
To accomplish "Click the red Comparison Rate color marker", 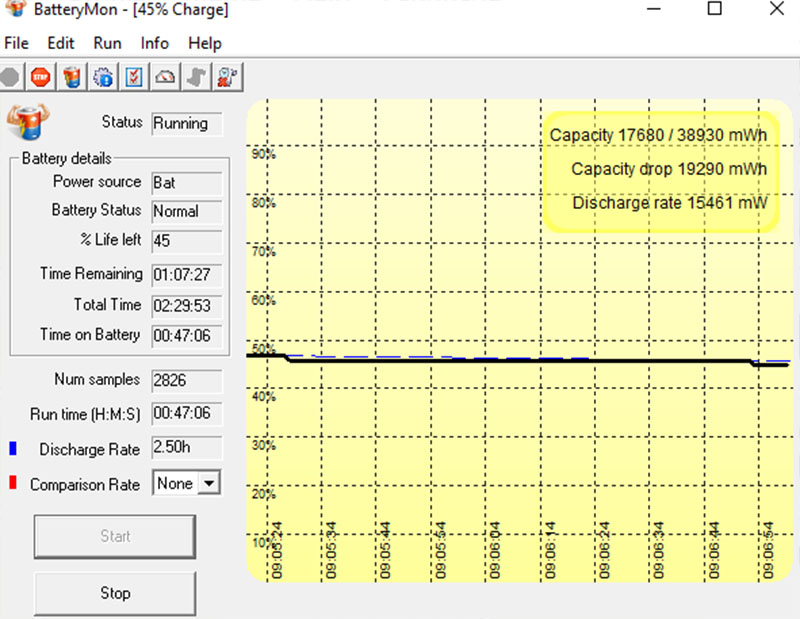I will click(13, 483).
